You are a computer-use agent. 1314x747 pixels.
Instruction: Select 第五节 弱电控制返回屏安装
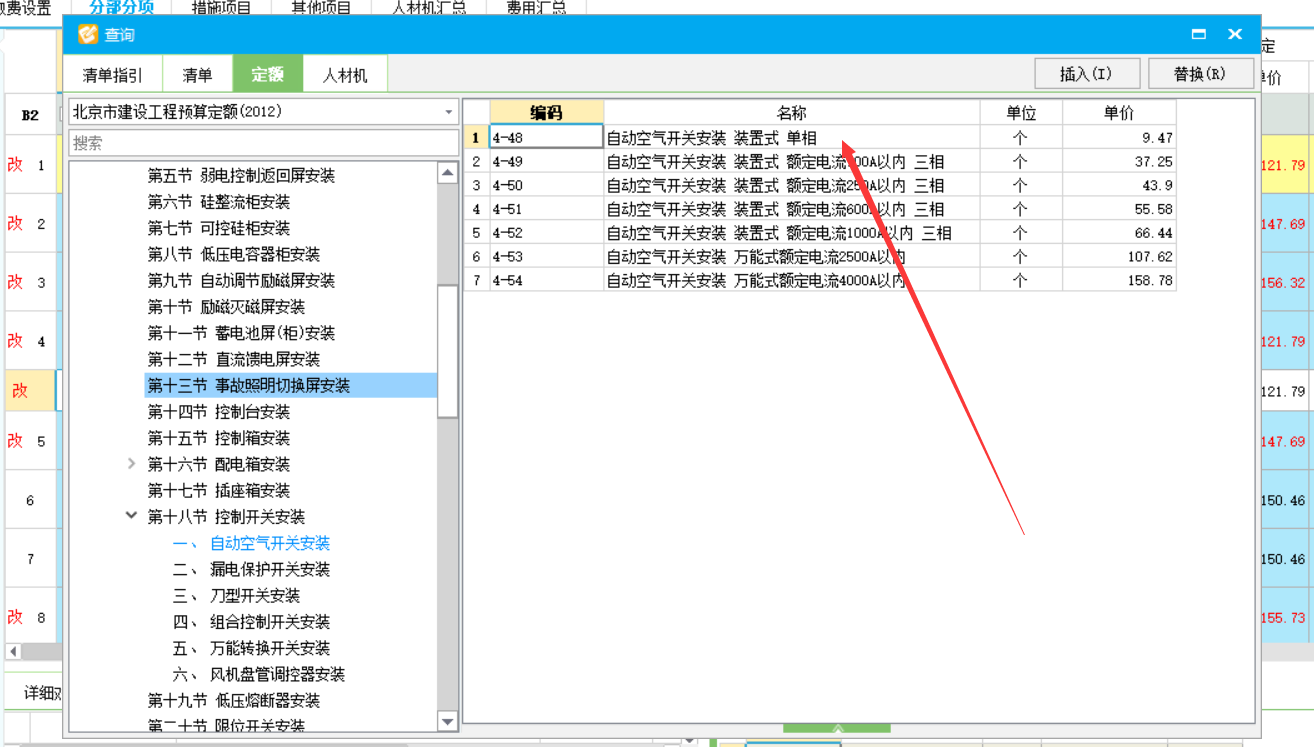coord(241,176)
